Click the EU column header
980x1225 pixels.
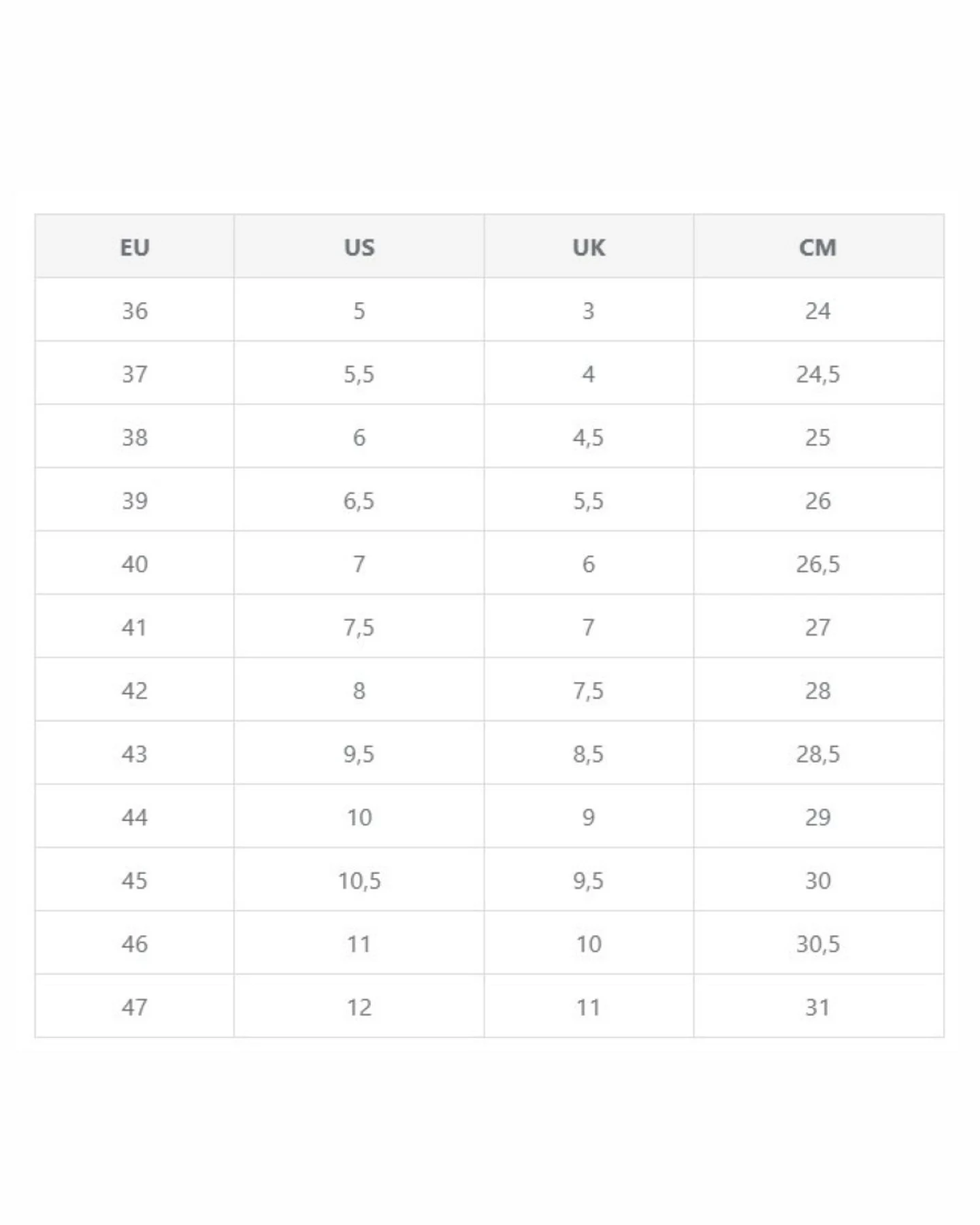[135, 246]
